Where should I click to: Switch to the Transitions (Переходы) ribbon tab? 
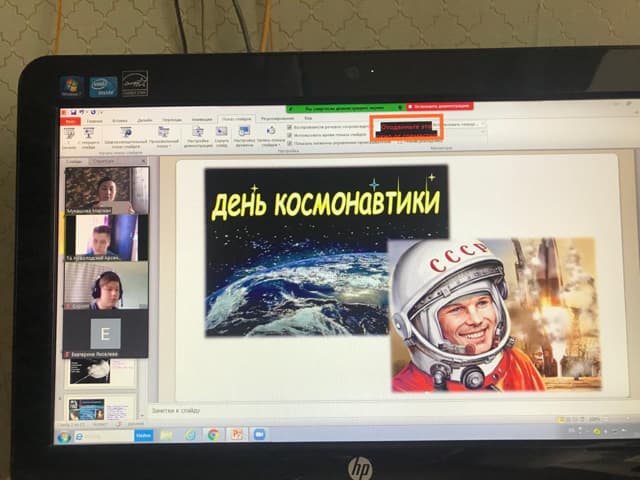(172, 120)
